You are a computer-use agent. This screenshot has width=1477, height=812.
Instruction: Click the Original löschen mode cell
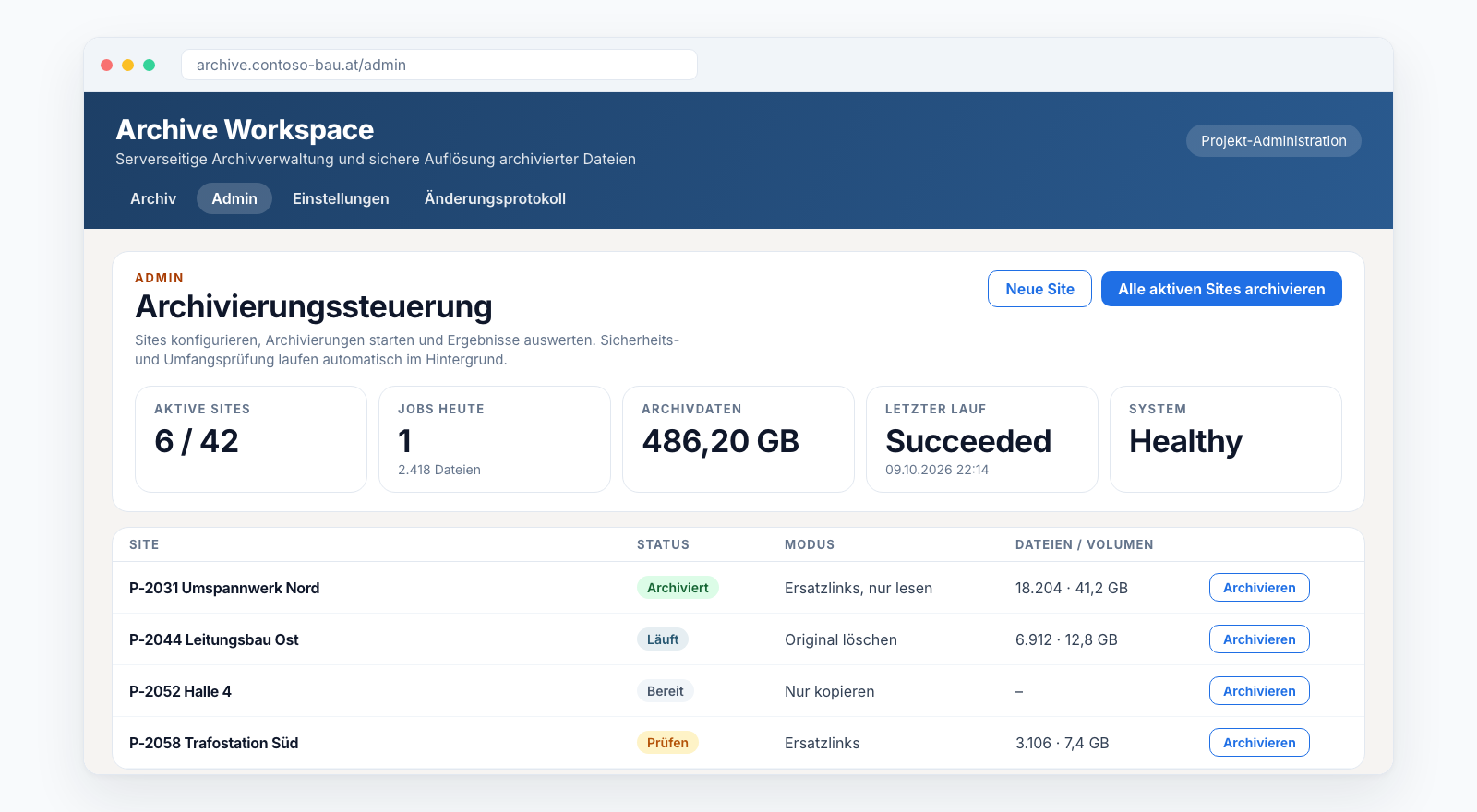tap(841, 639)
